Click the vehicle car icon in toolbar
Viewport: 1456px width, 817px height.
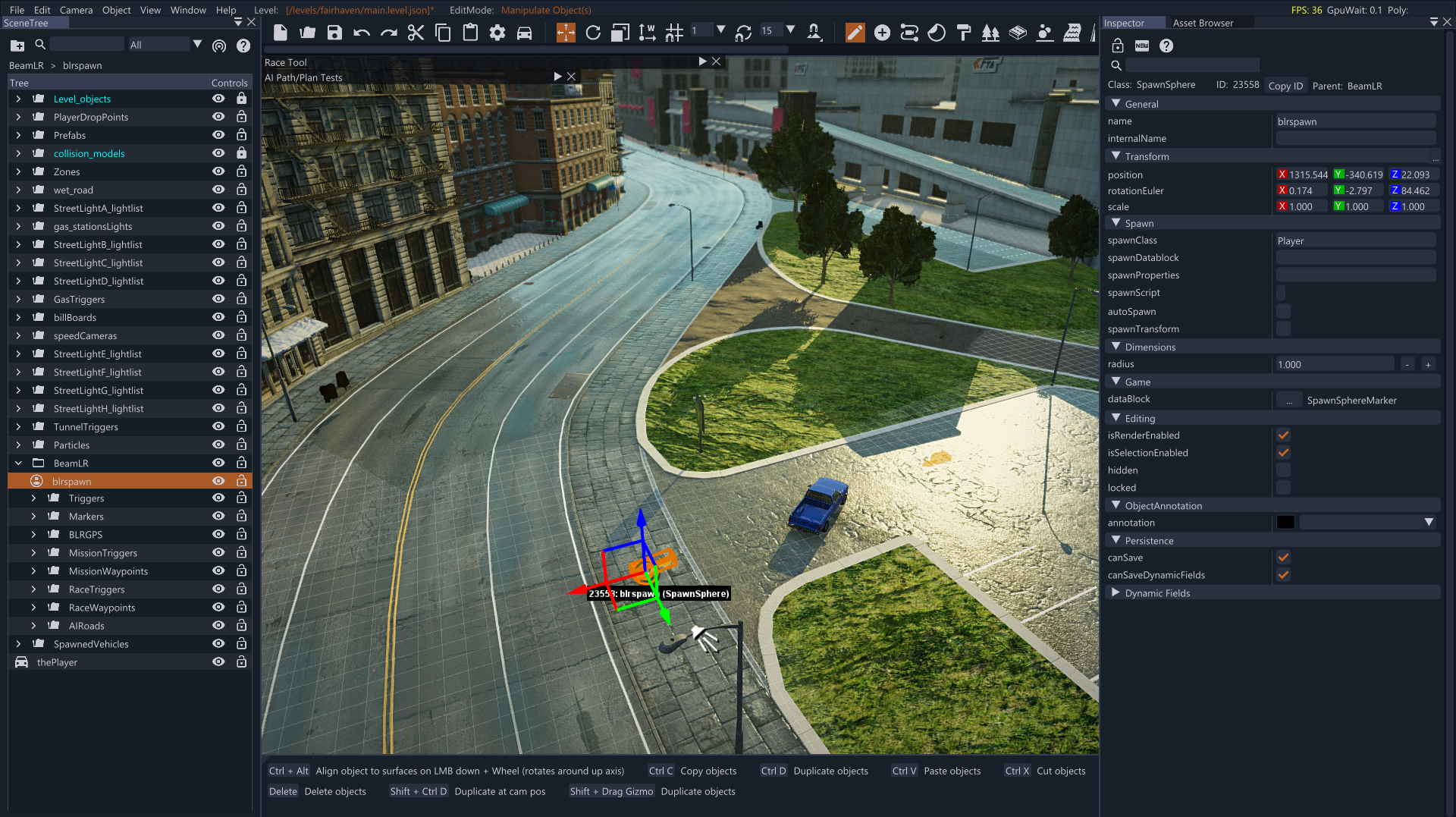[524, 33]
